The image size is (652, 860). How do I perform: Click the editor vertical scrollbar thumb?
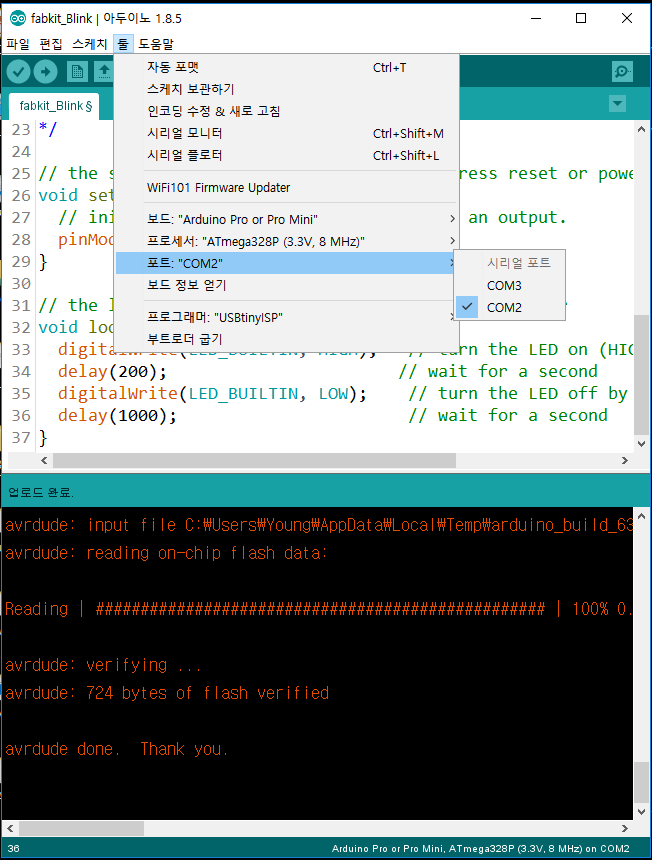pos(642,375)
